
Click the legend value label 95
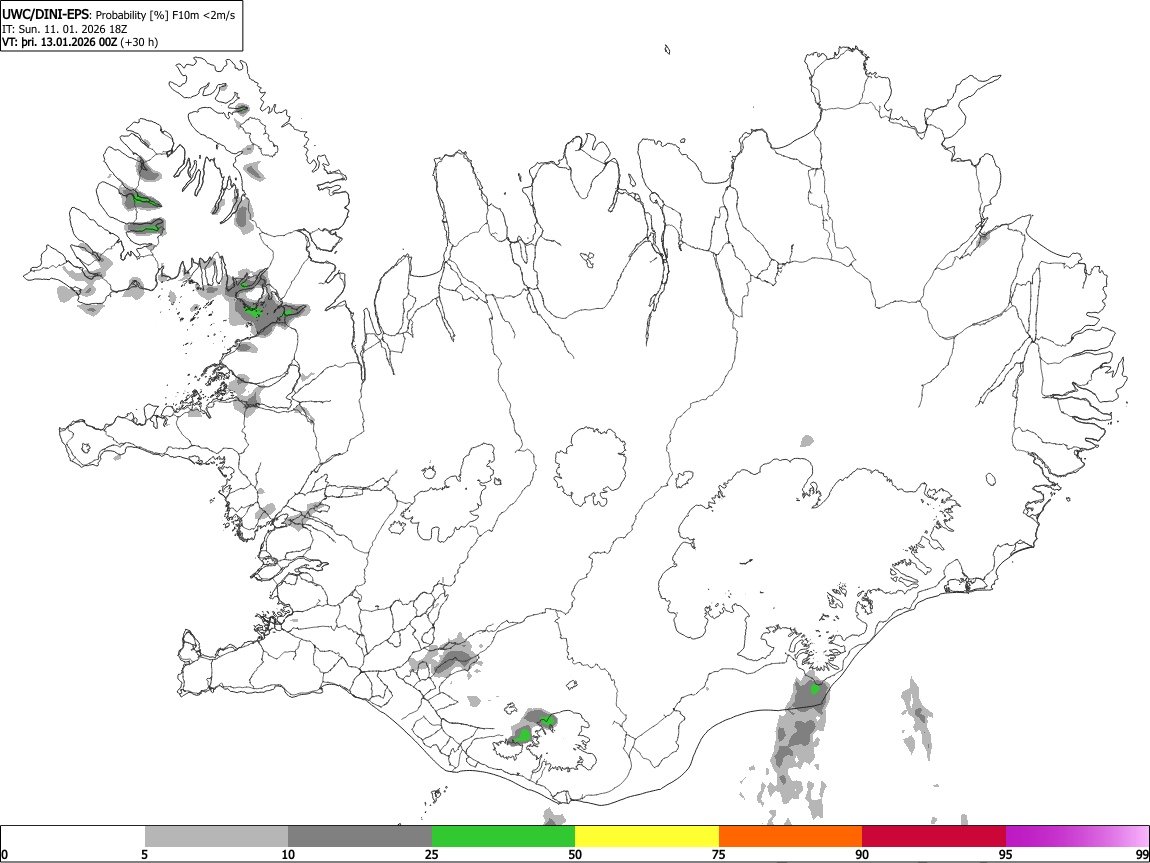(x=1006, y=854)
